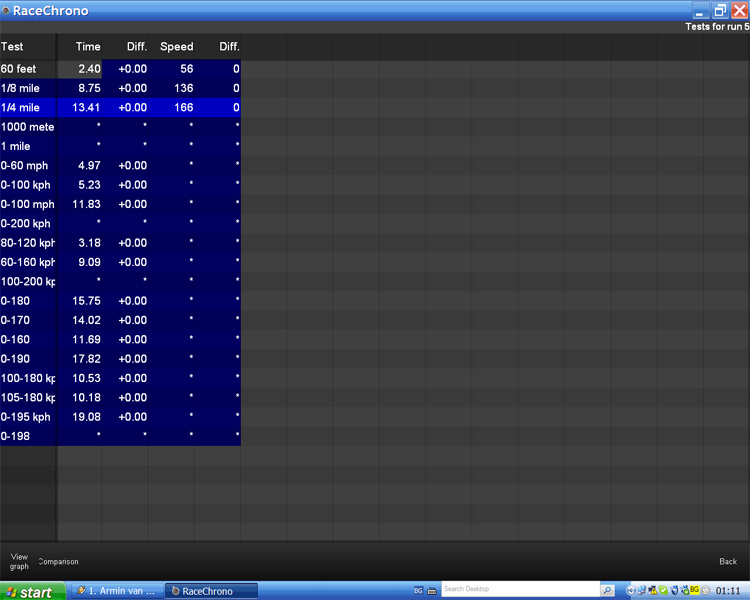This screenshot has height=600, width=750.
Task: Open the Comparison view
Action: coord(58,562)
